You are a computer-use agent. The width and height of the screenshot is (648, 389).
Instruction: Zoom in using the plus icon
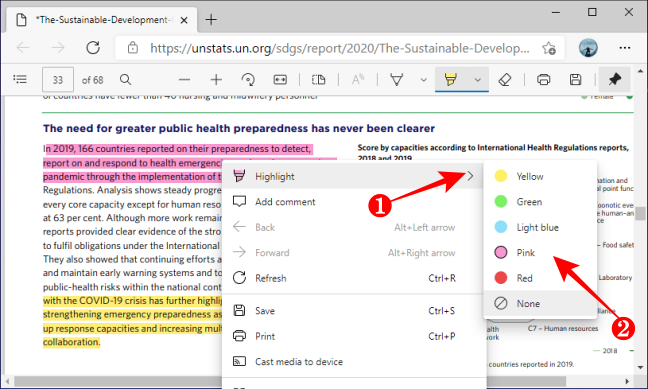click(216, 79)
